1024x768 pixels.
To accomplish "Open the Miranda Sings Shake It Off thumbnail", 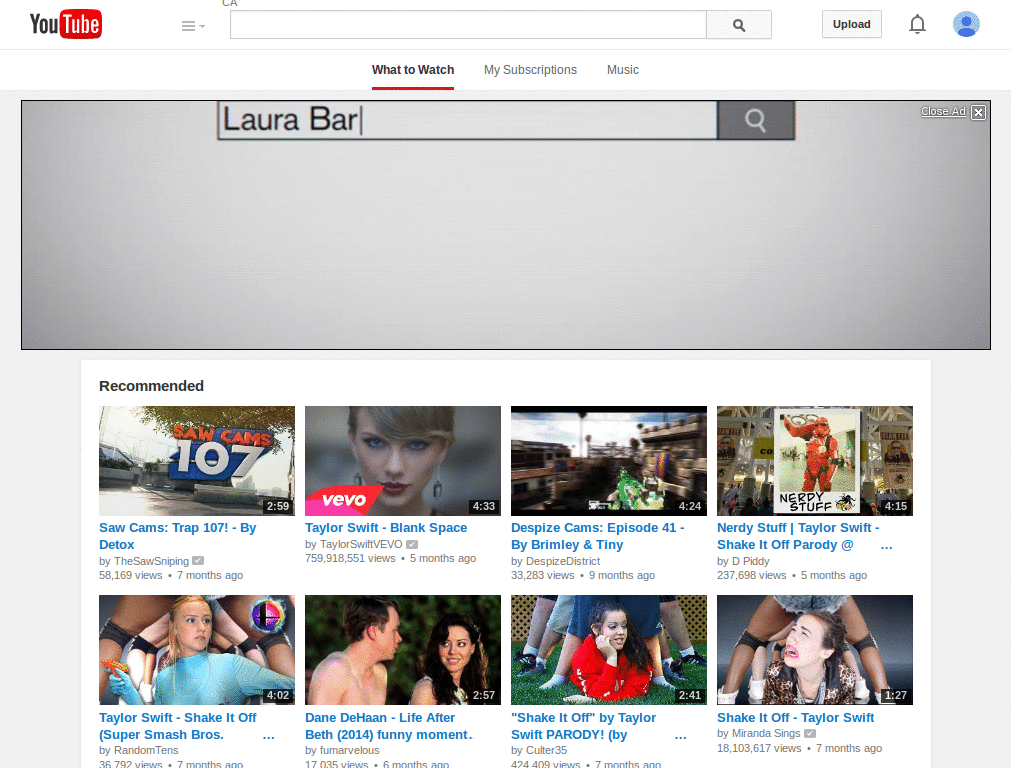I will tap(814, 650).
